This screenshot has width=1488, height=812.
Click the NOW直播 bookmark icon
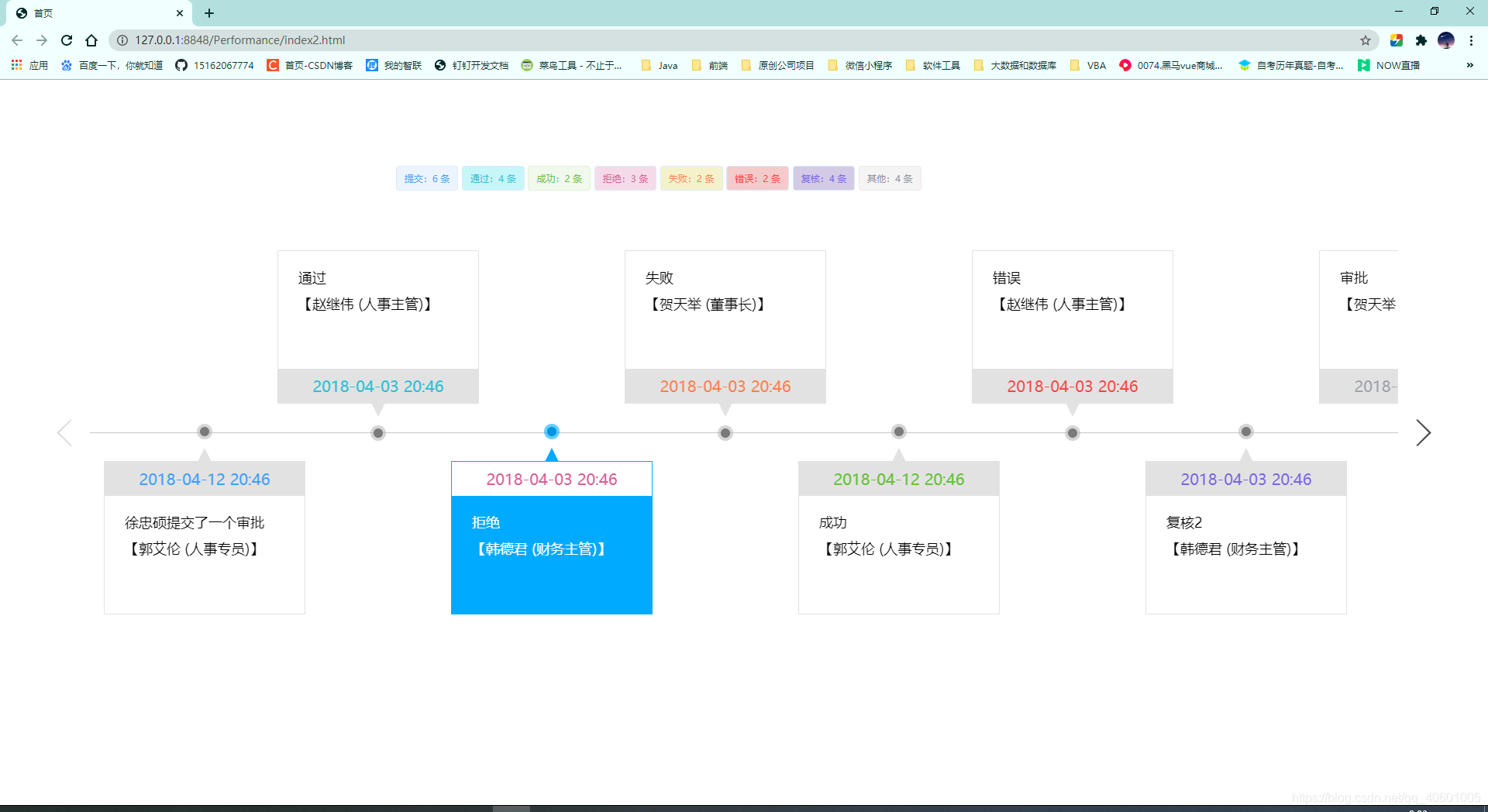click(1365, 65)
